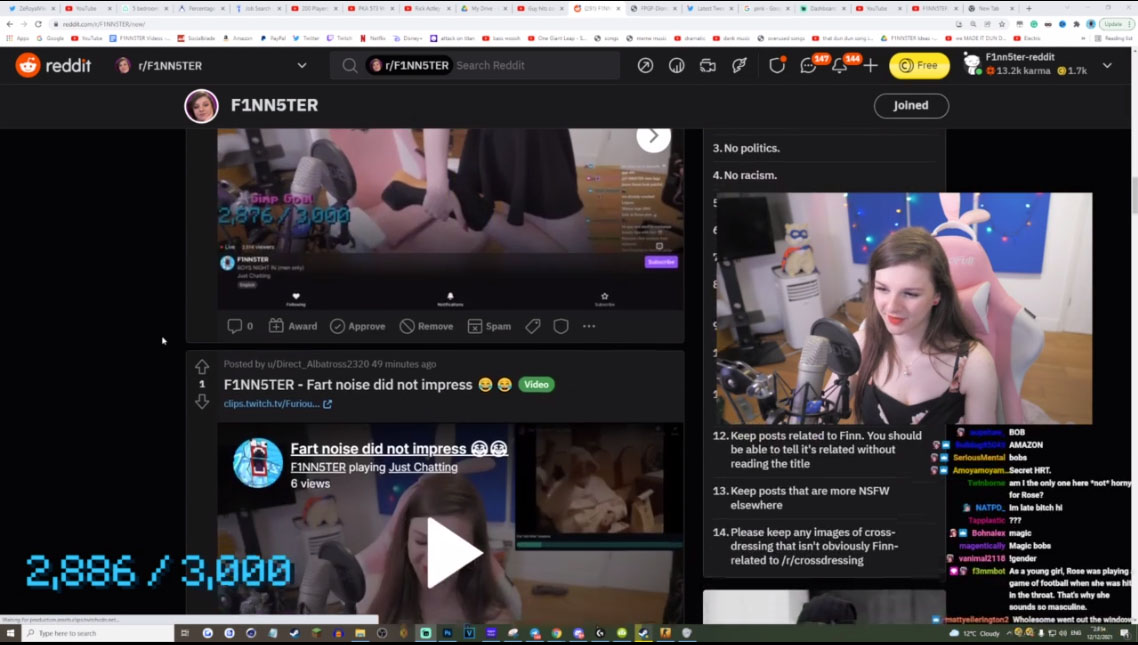Image resolution: width=1138 pixels, height=645 pixels.
Task: Click the Chrome Update button
Action: tap(1114, 24)
